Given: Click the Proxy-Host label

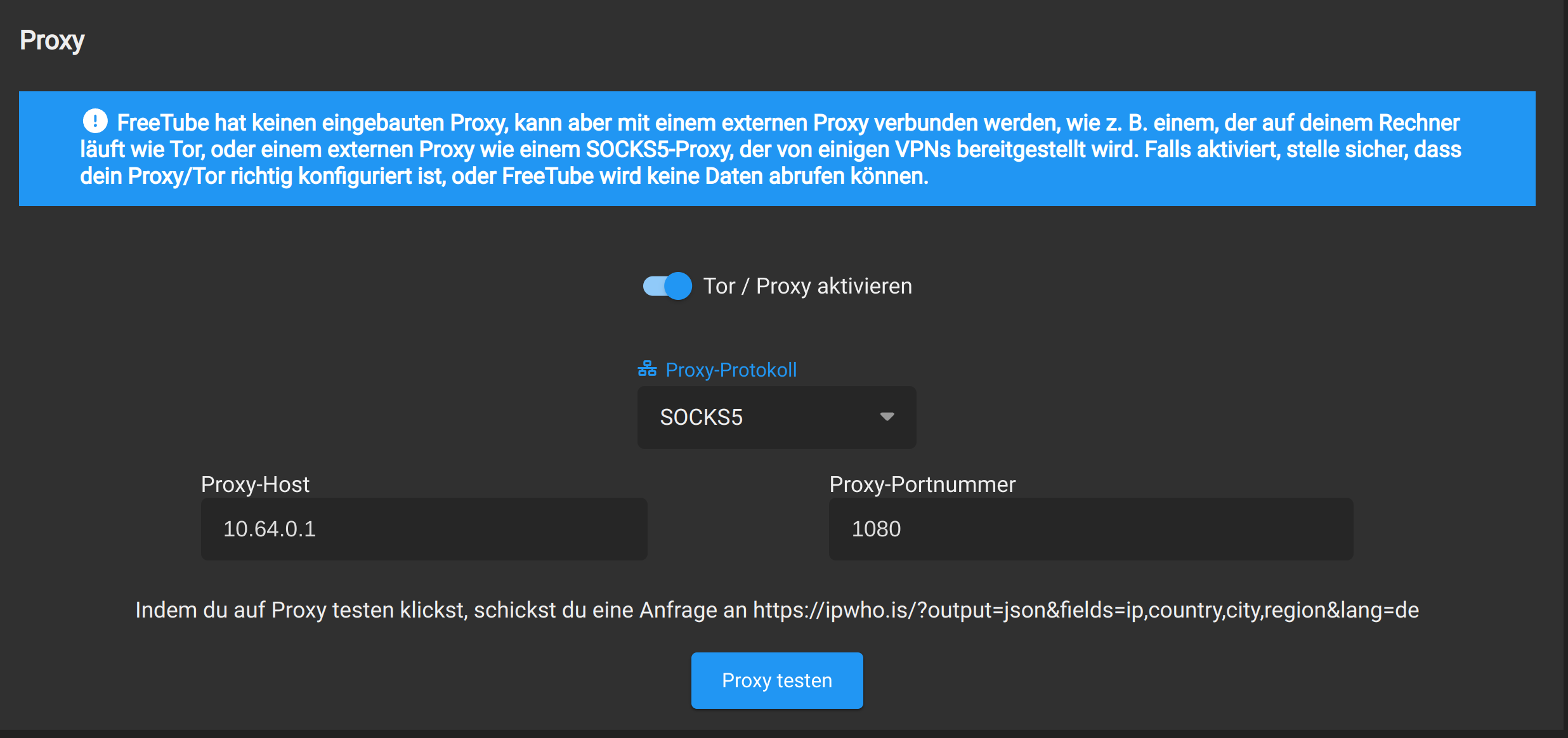Looking at the screenshot, I should 255,484.
